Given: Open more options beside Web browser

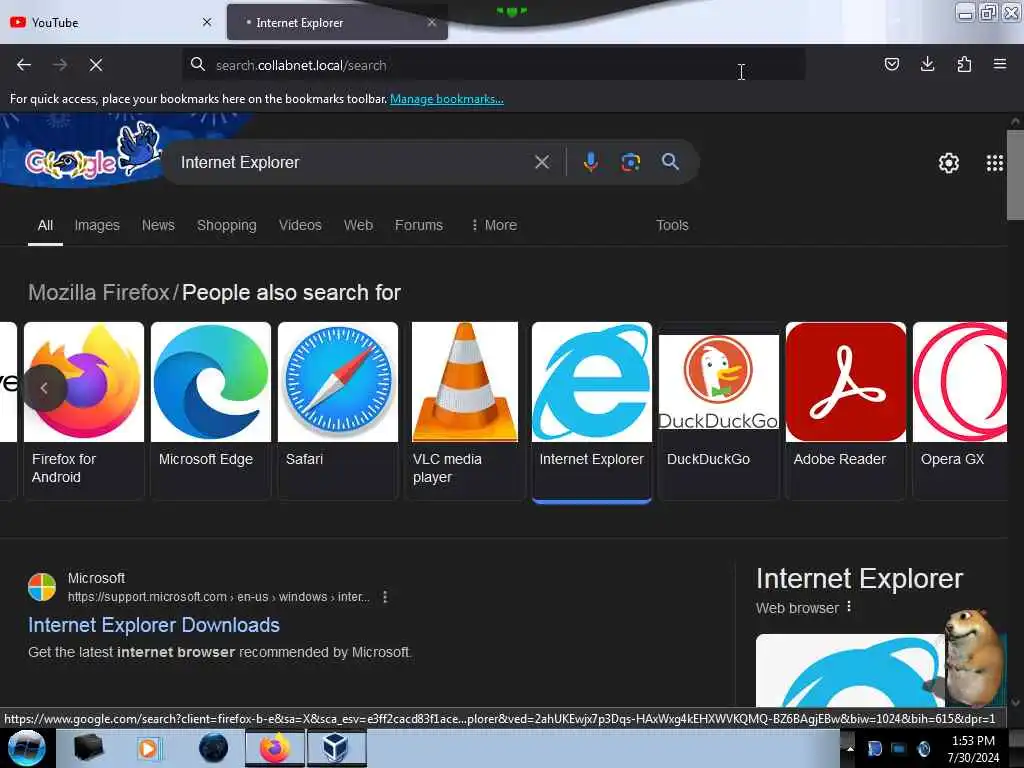Looking at the screenshot, I should pos(849,607).
